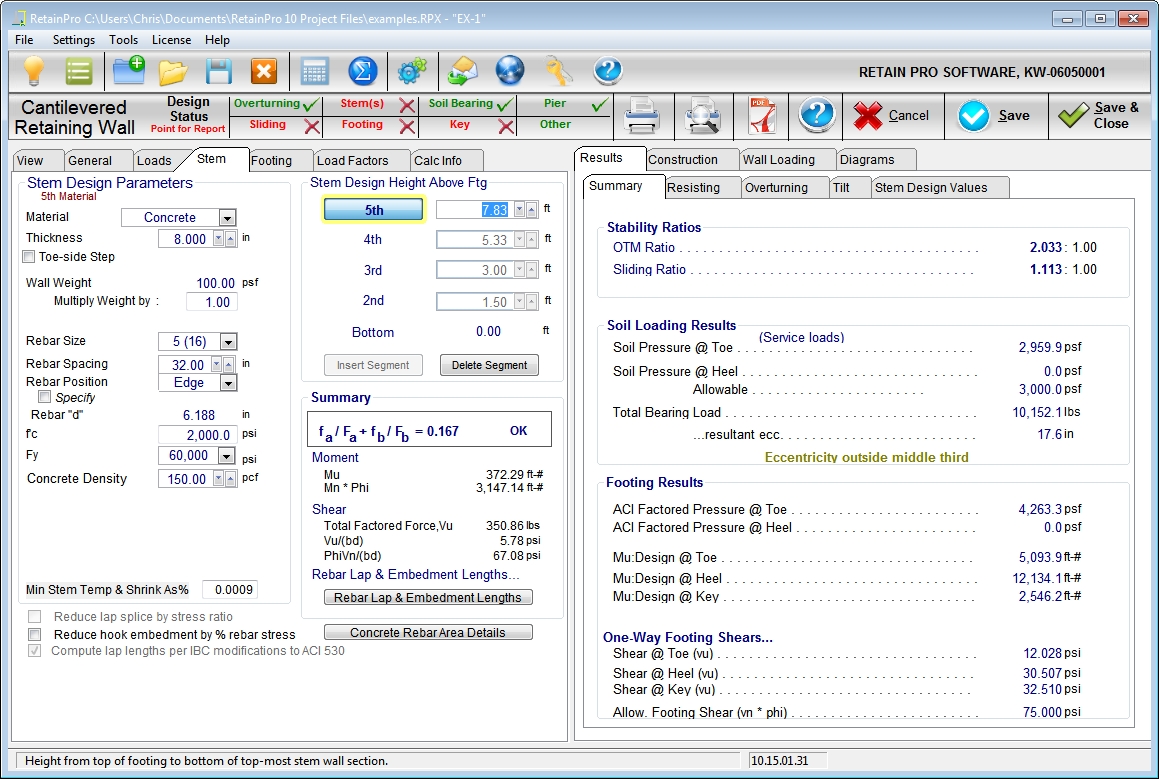Viewport: 1159px width, 779px height.
Task: Open the Tools menu
Action: pyautogui.click(x=123, y=40)
